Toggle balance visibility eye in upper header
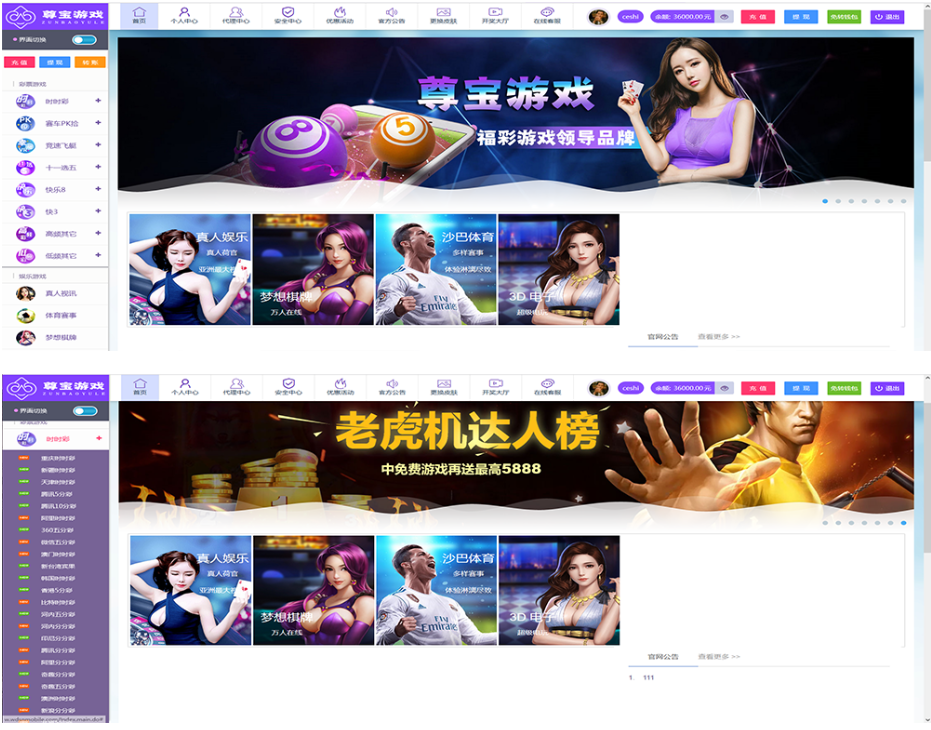The image size is (931, 730). pyautogui.click(x=725, y=17)
